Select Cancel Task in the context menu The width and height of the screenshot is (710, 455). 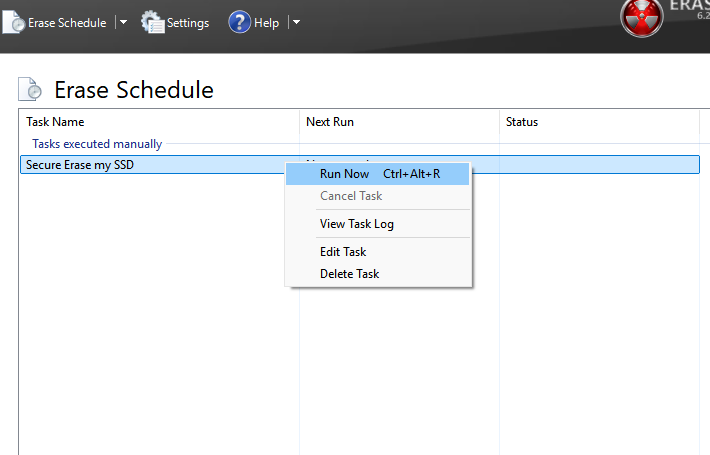[x=351, y=196]
